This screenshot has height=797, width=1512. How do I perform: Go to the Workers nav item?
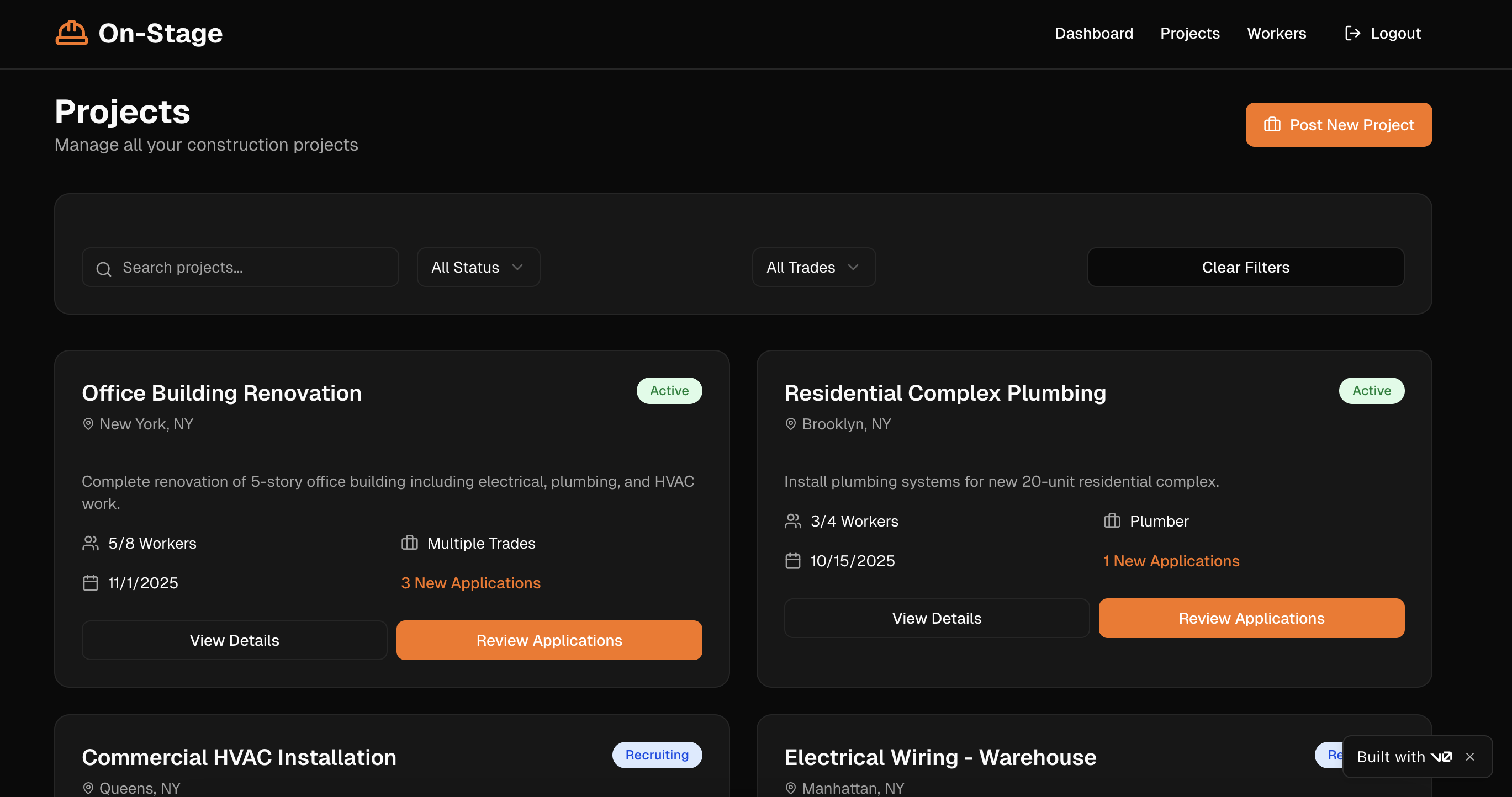click(x=1276, y=34)
